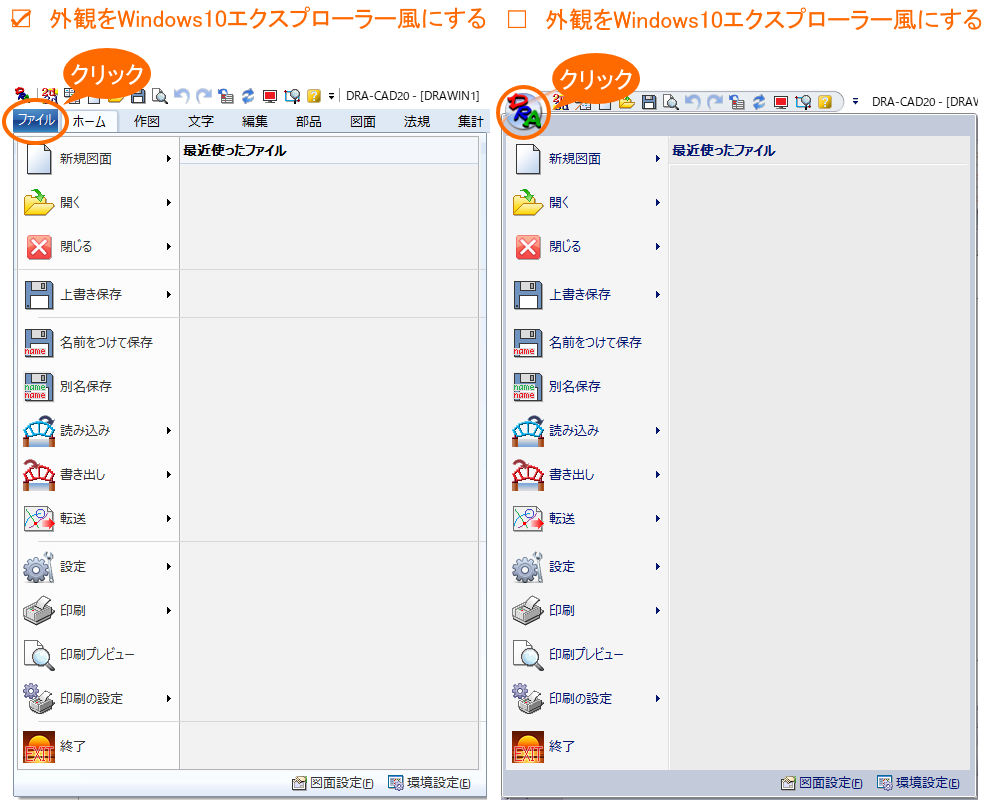Click the 環境設定 button in the left window
The height and width of the screenshot is (800, 1000).
tap(429, 783)
